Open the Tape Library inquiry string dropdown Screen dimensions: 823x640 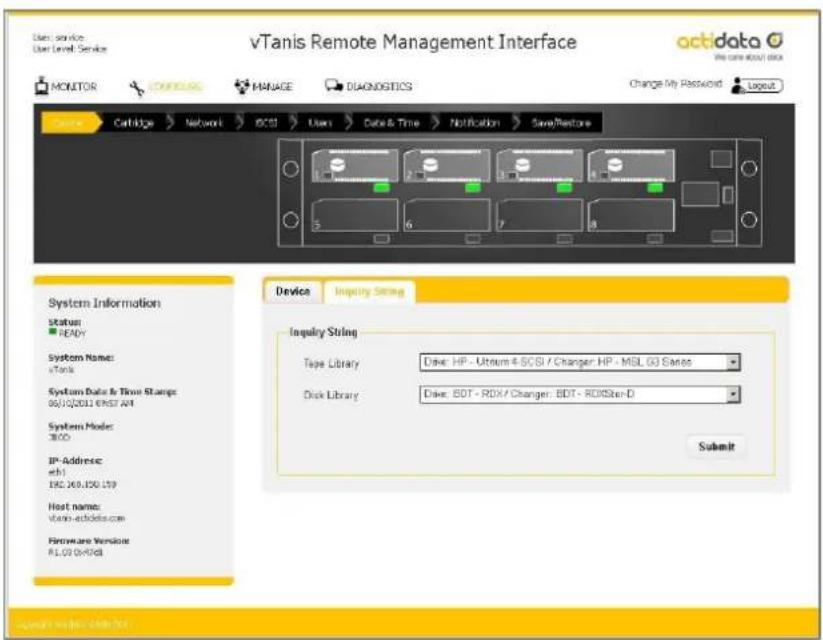click(580, 362)
